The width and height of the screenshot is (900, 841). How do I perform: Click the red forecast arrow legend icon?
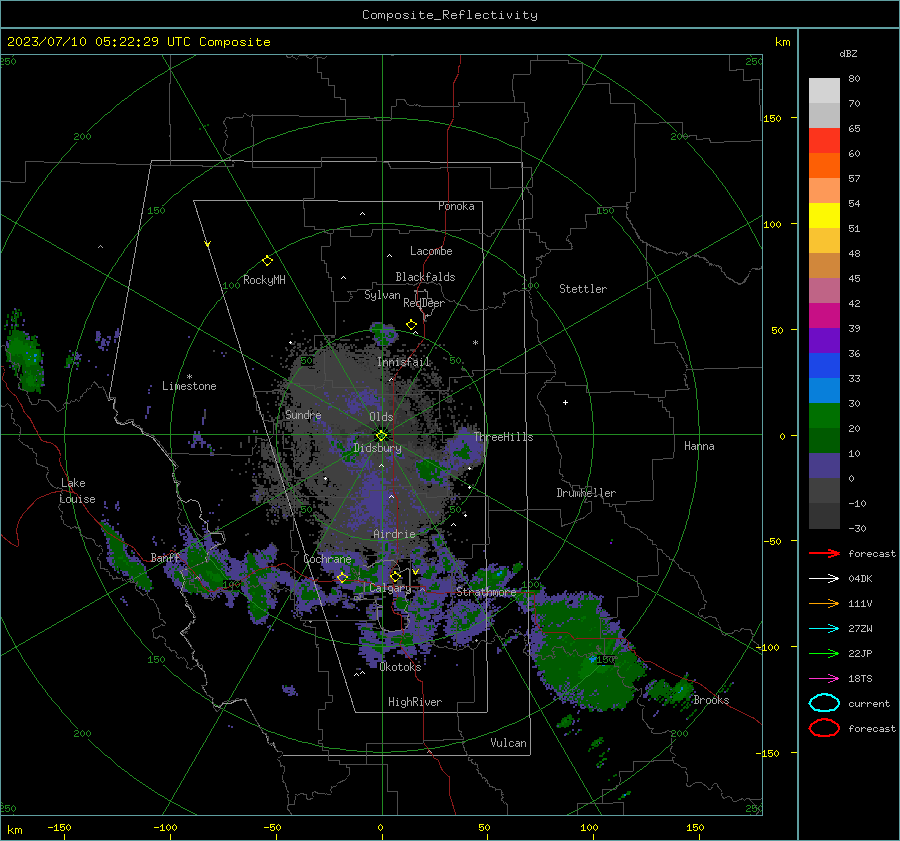coord(824,553)
